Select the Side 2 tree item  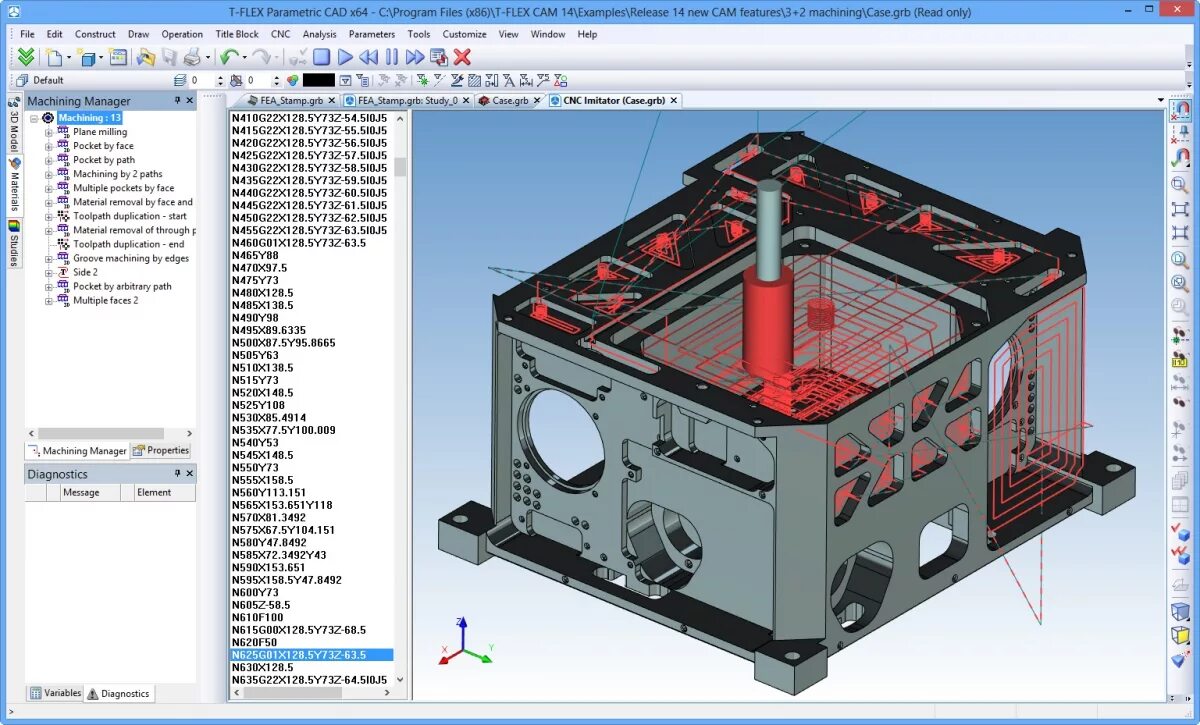coord(85,272)
